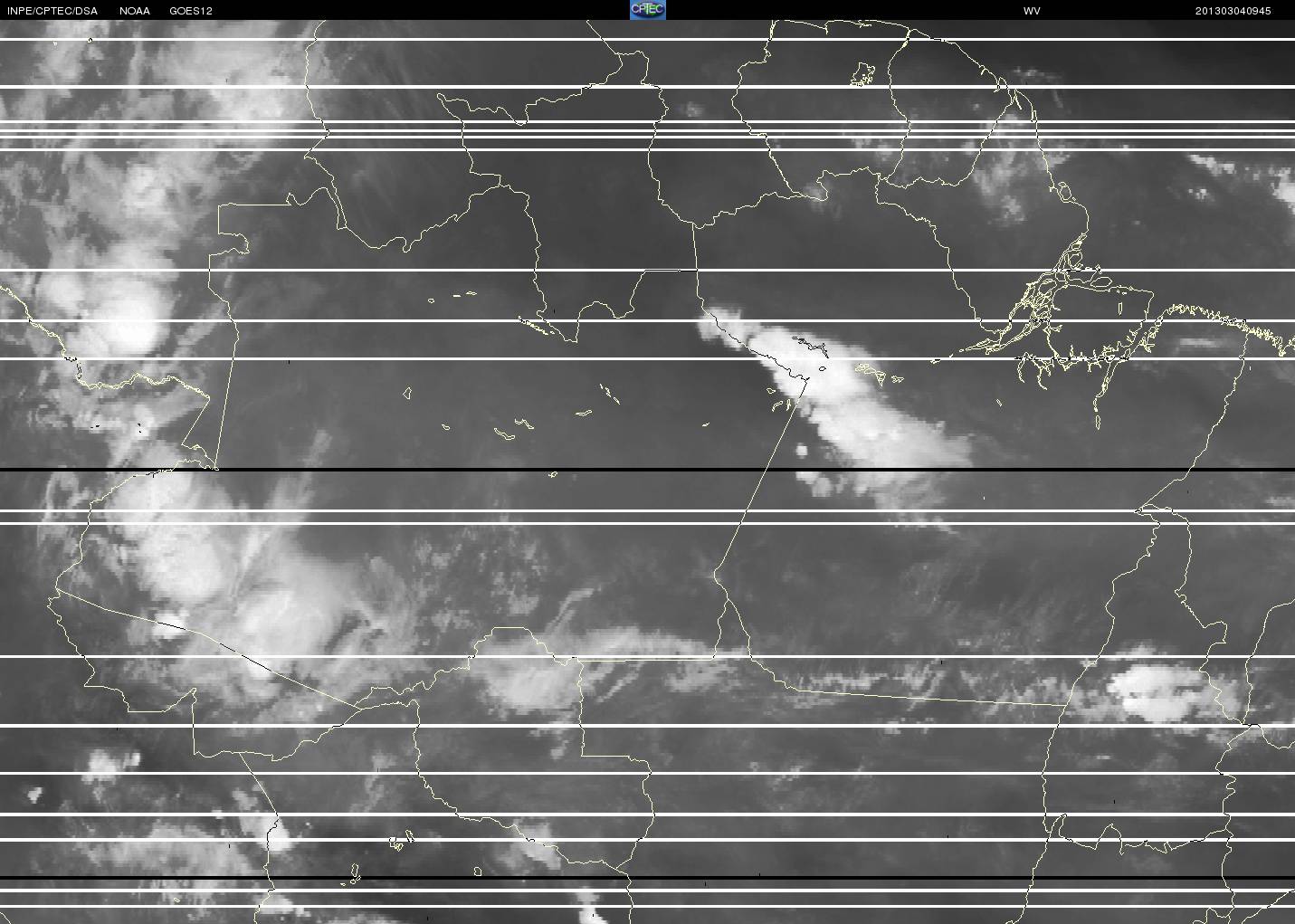Viewport: 1295px width, 924px height.
Task: Click the 201303040945 timestamp
Action: tap(1233, 11)
